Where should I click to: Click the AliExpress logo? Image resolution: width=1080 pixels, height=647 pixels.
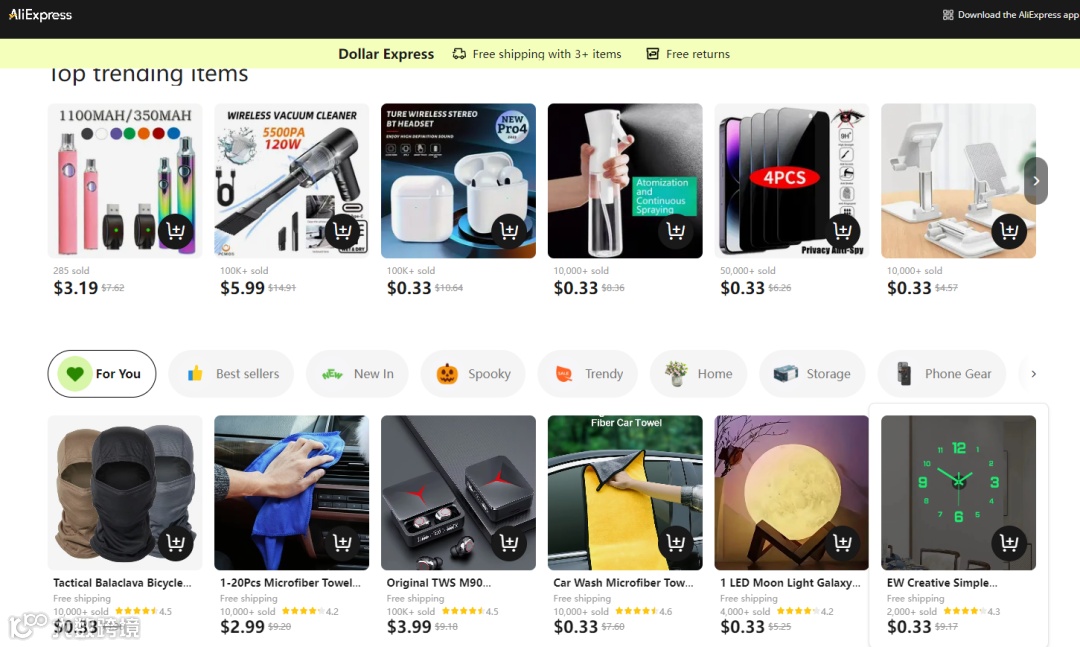coord(40,14)
